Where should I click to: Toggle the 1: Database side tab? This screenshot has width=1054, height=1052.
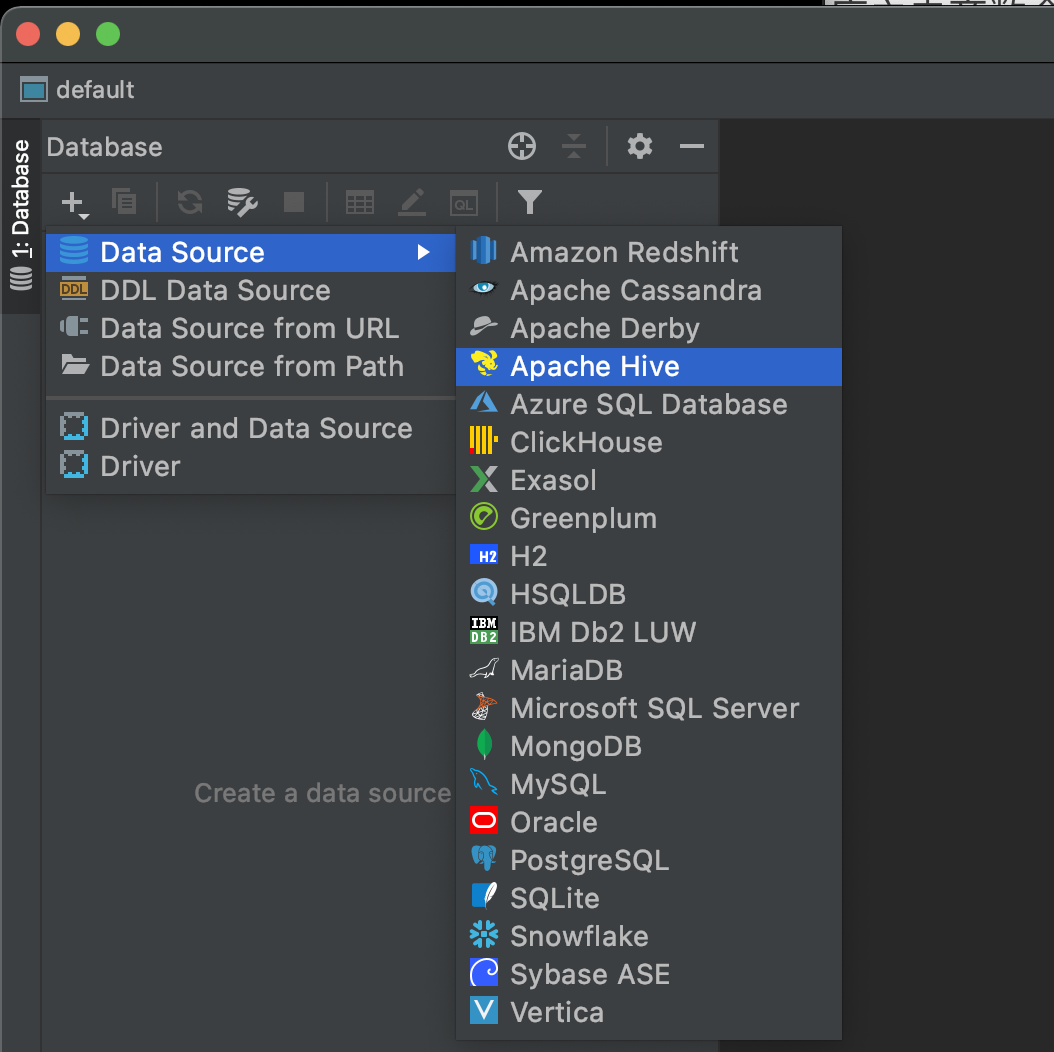21,216
